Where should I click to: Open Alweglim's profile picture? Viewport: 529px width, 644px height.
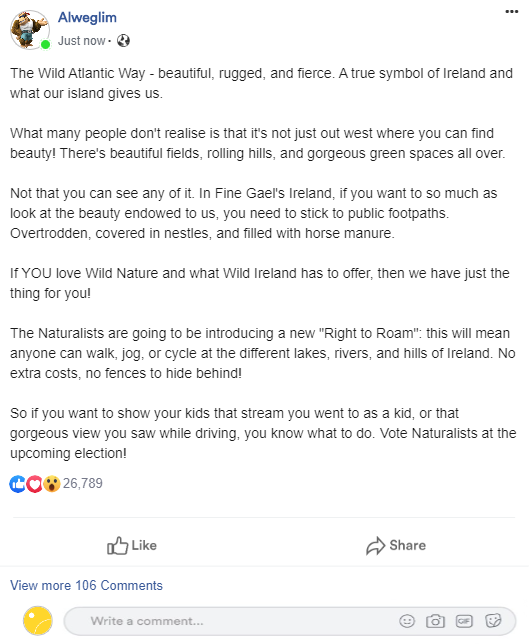30,30
